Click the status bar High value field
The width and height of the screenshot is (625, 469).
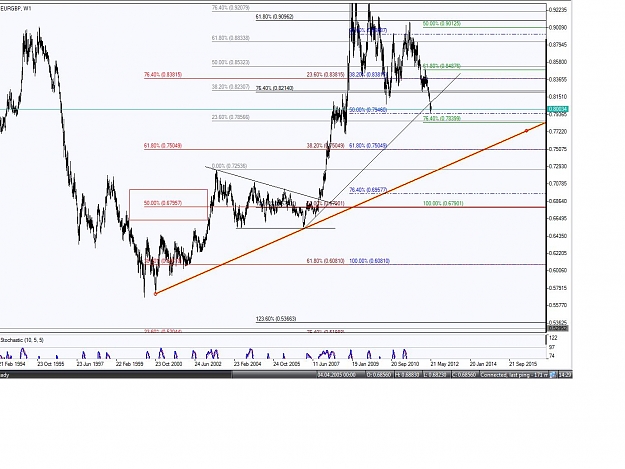pyautogui.click(x=409, y=375)
